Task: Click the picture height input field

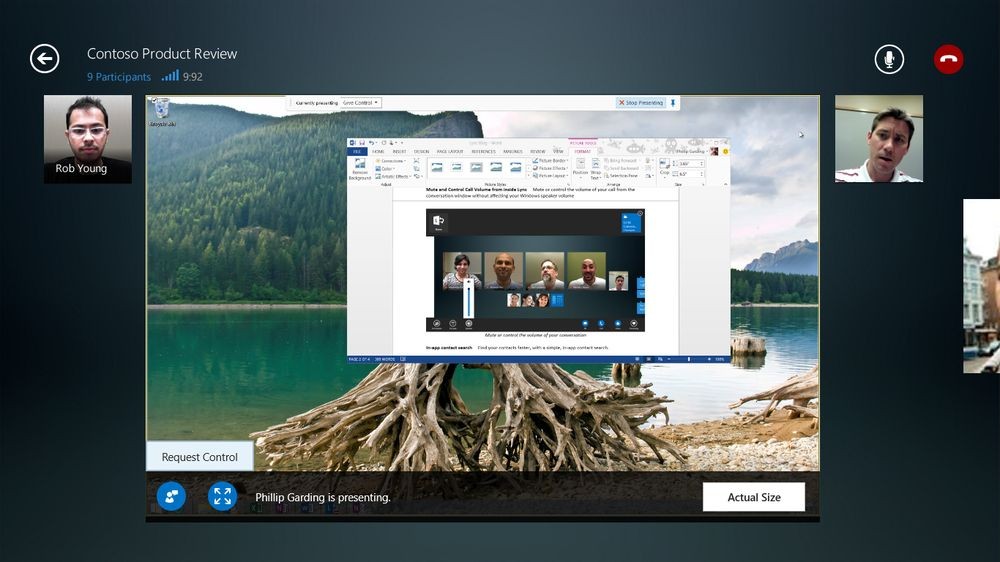Action: [689, 163]
